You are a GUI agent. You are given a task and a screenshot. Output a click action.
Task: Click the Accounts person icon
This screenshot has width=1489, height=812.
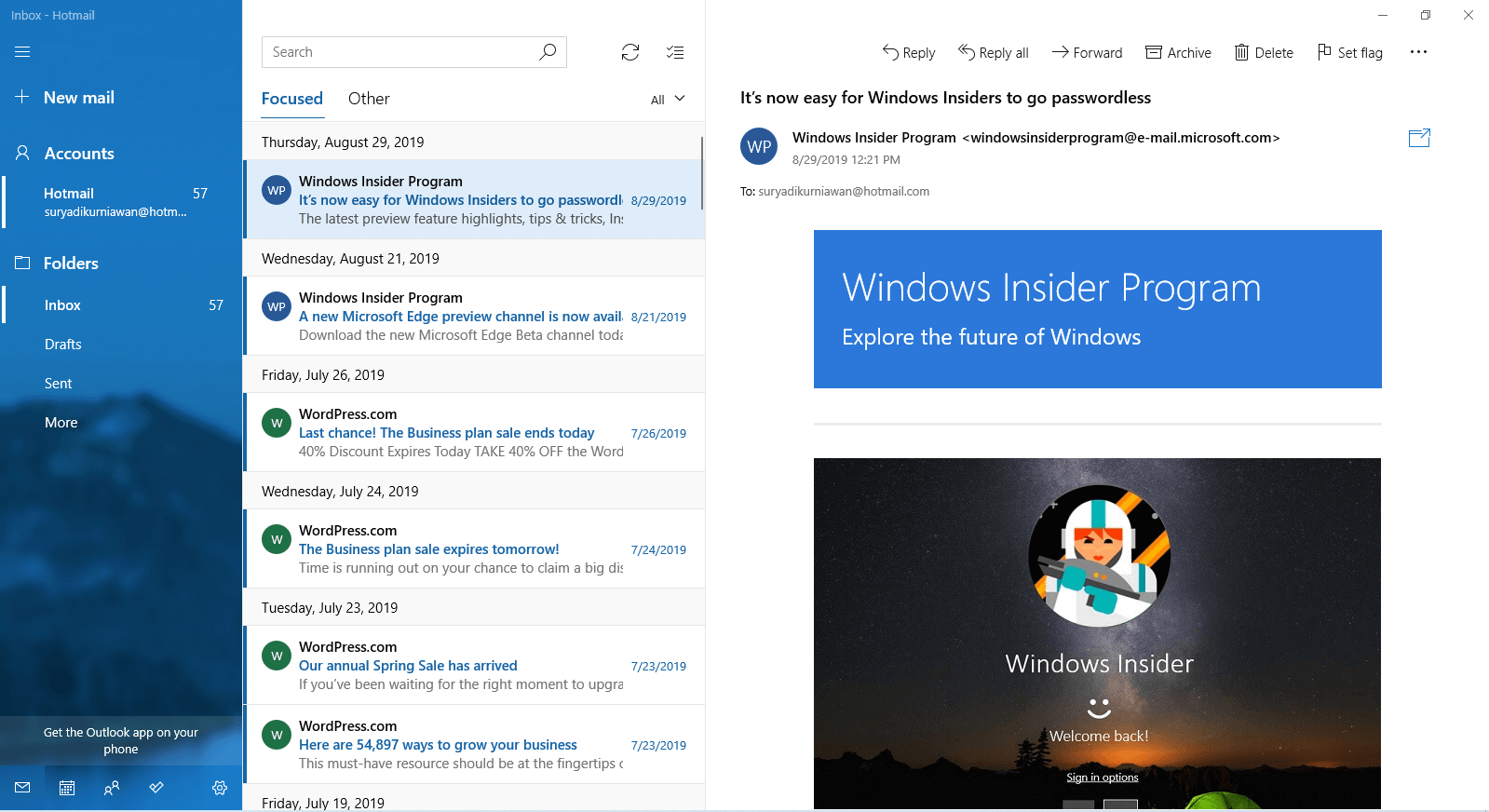click(x=22, y=153)
